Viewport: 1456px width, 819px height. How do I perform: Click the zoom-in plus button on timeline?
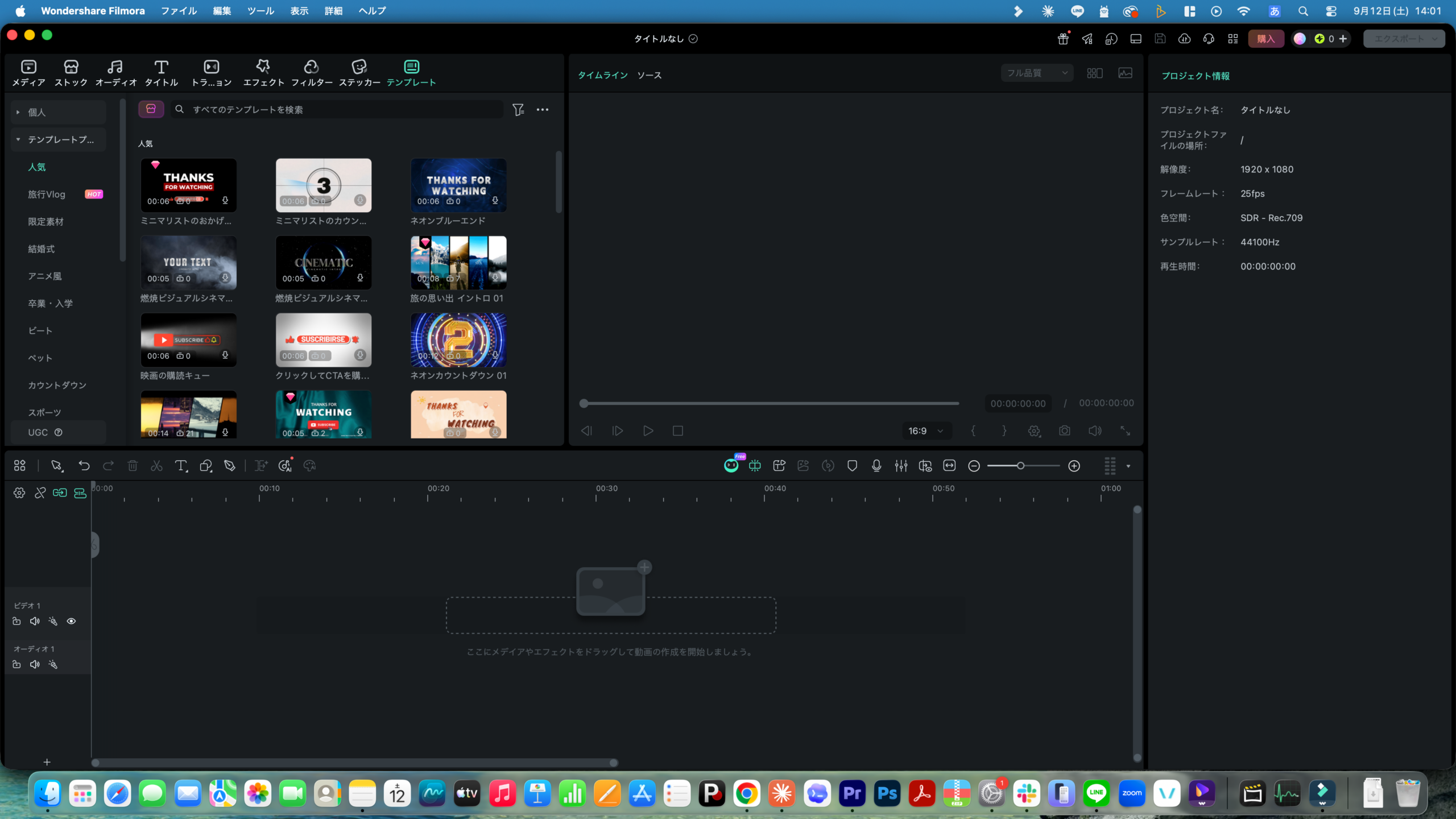[x=1074, y=466]
